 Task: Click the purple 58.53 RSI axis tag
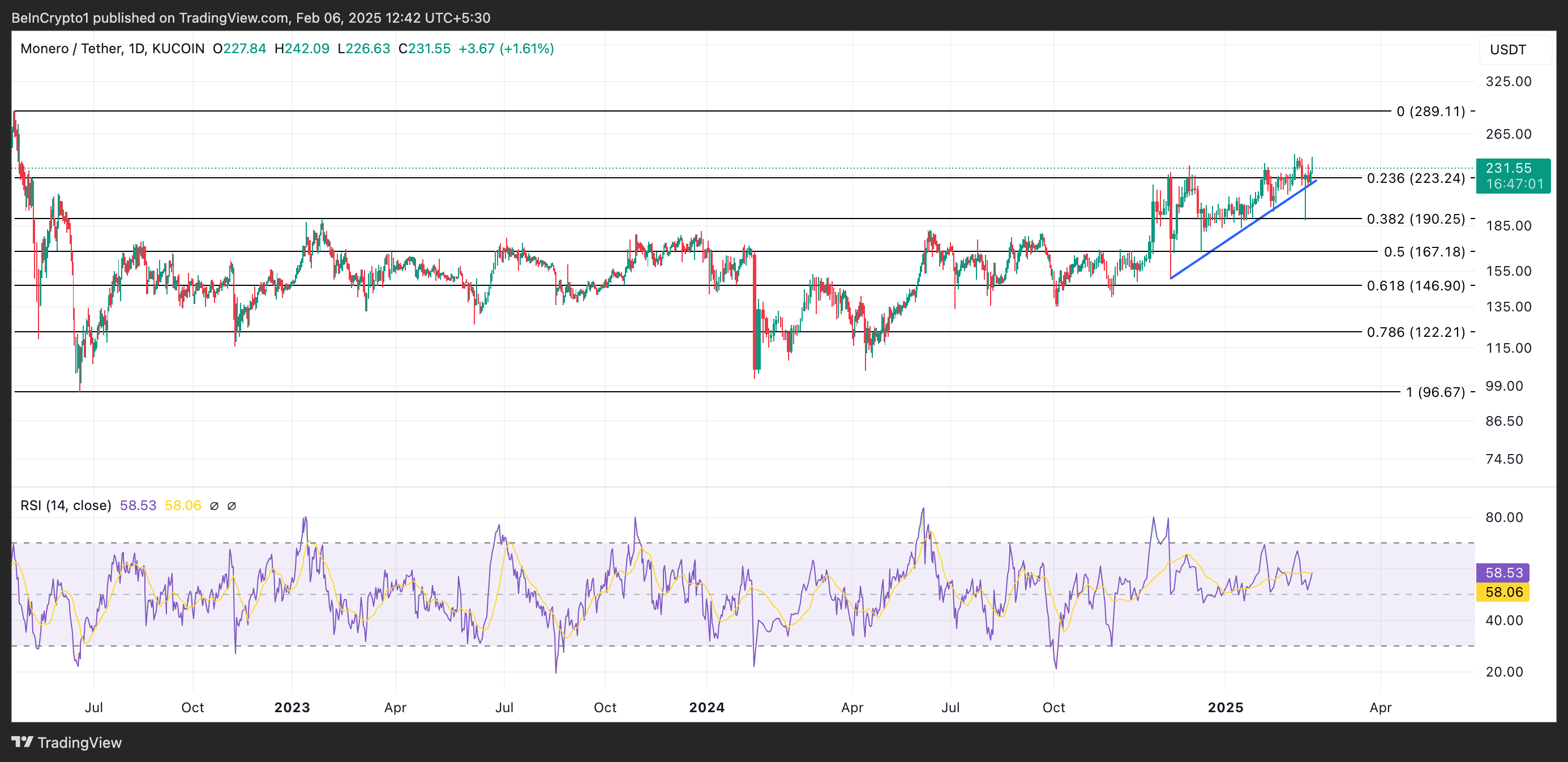coord(1503,572)
